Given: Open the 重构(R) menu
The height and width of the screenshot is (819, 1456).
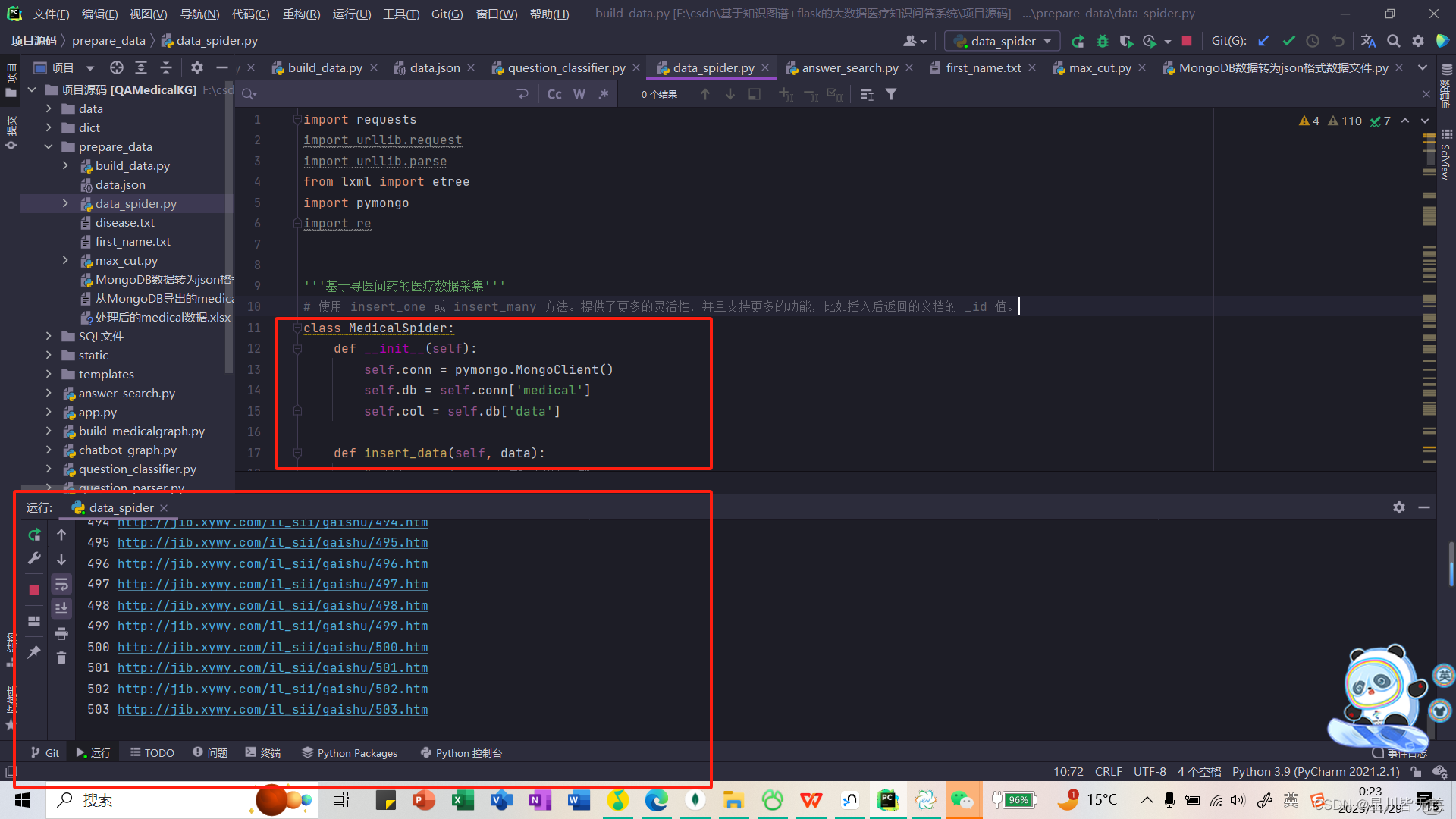Looking at the screenshot, I should 301,14.
